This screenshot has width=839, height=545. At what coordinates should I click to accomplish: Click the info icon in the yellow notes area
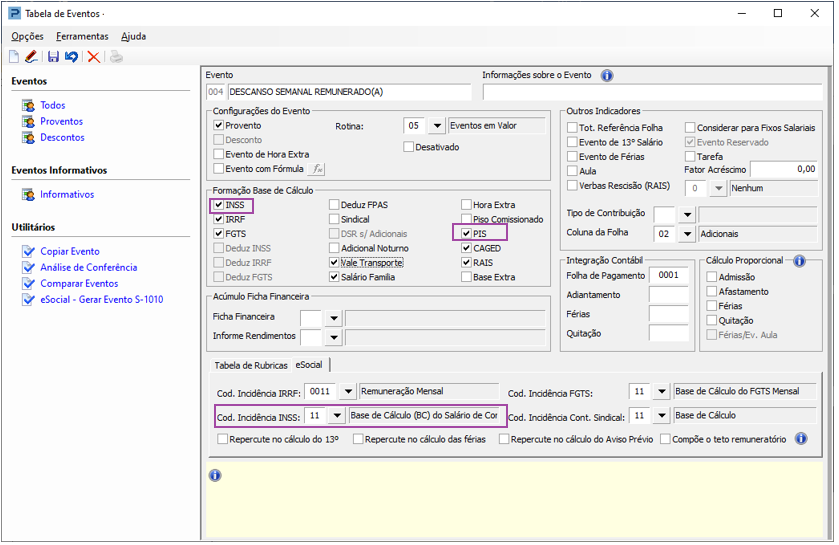[x=215, y=475]
